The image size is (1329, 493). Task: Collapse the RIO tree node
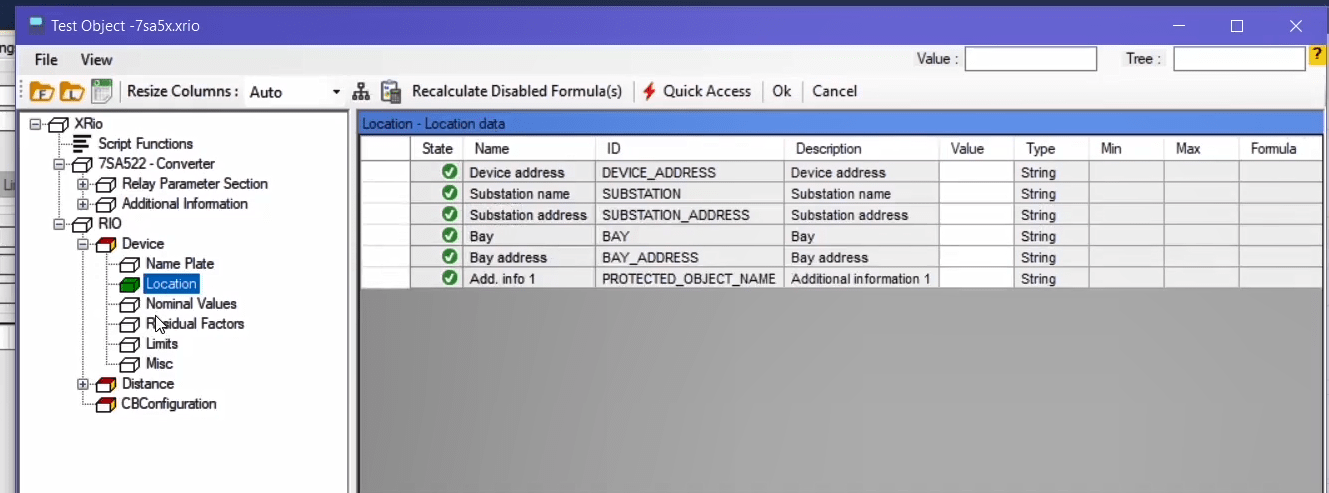pyautogui.click(x=59, y=224)
